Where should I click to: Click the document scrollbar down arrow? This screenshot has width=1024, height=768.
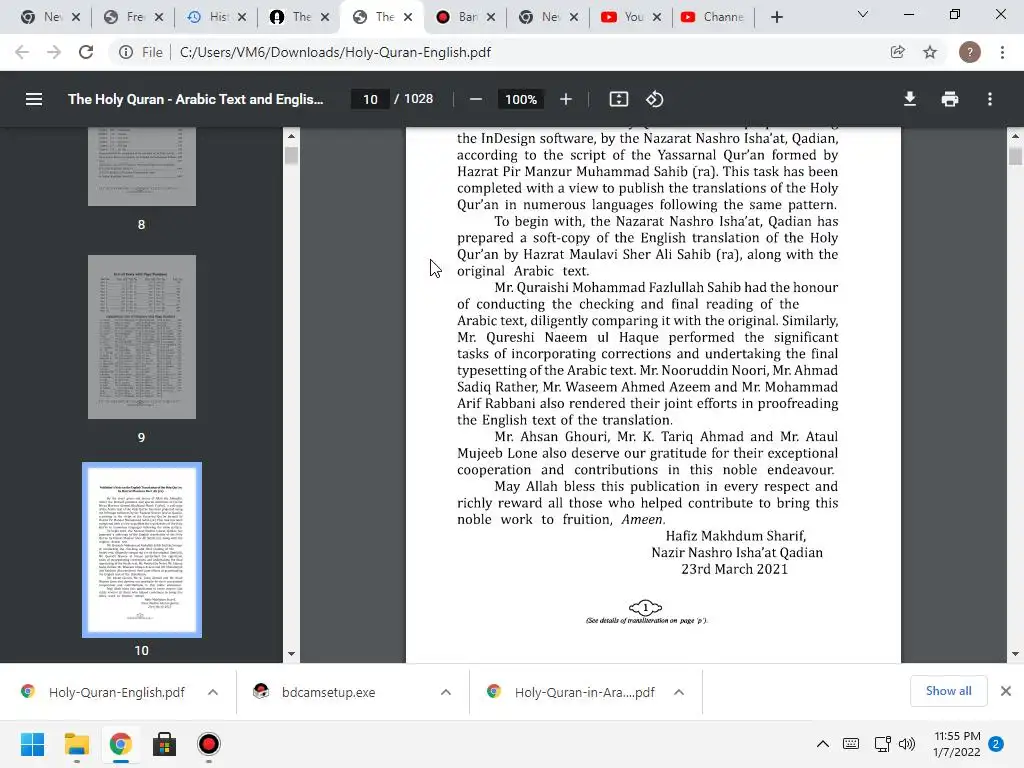click(x=1015, y=654)
